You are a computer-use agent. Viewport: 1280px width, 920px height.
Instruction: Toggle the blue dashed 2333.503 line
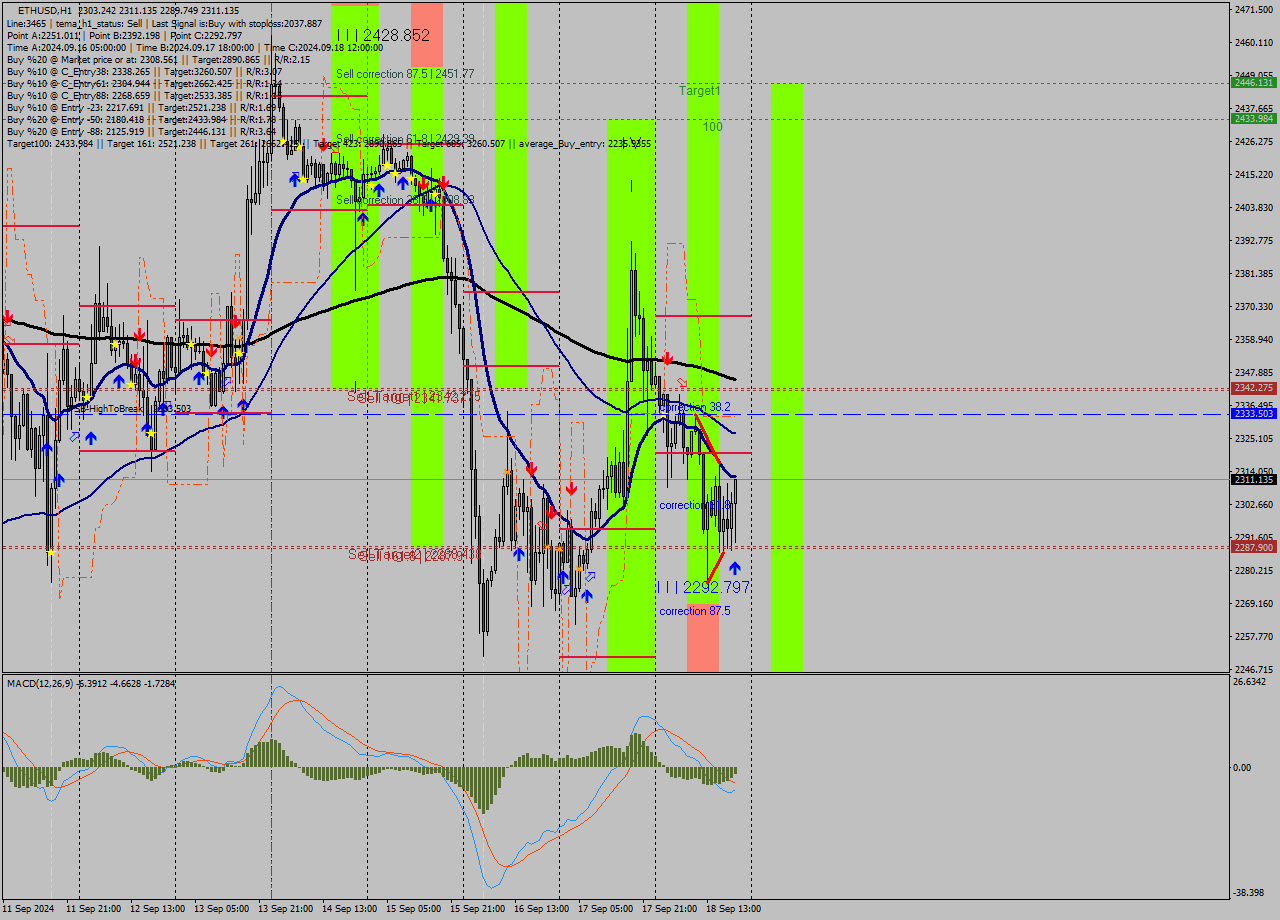(900, 414)
